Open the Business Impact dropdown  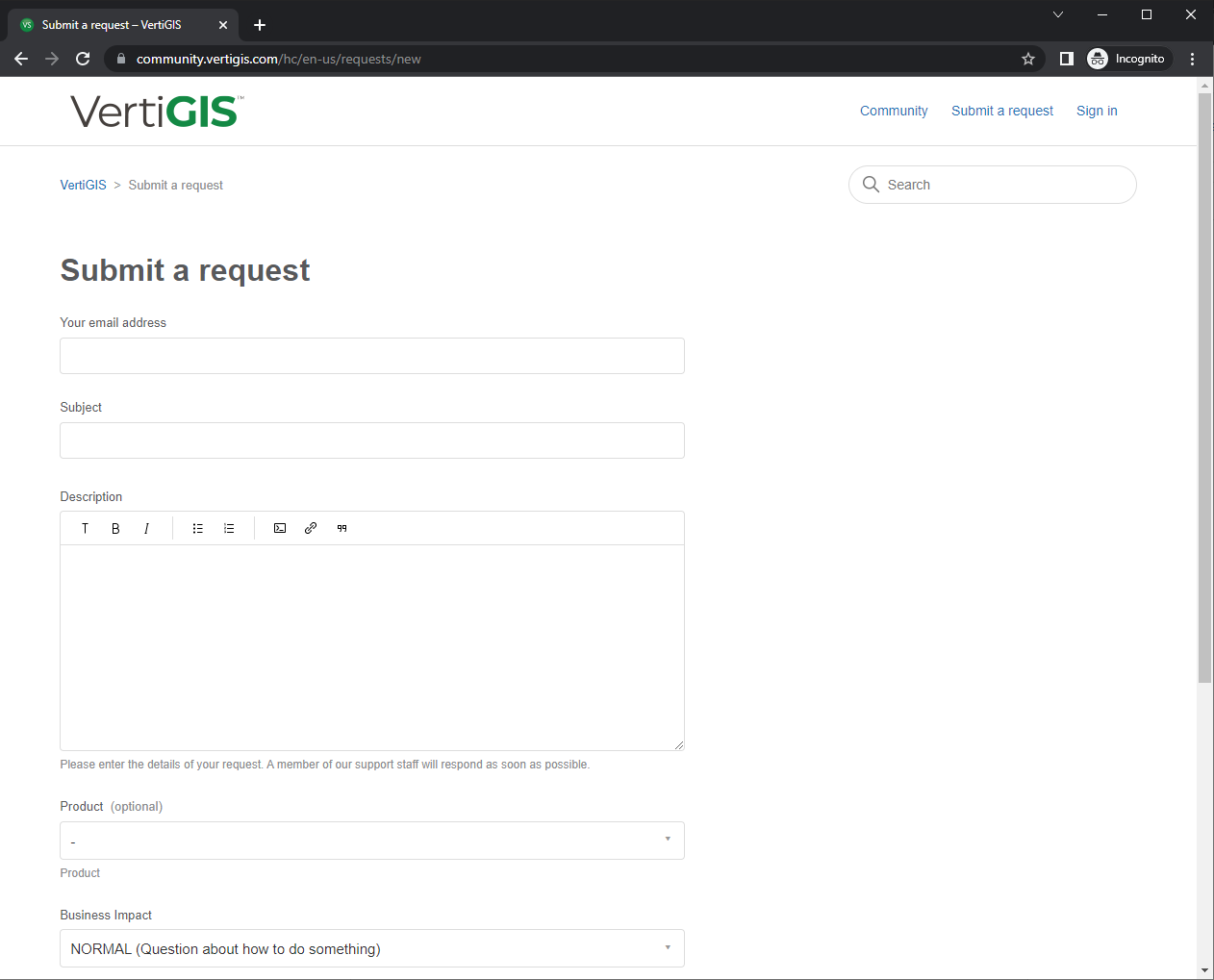(x=372, y=948)
